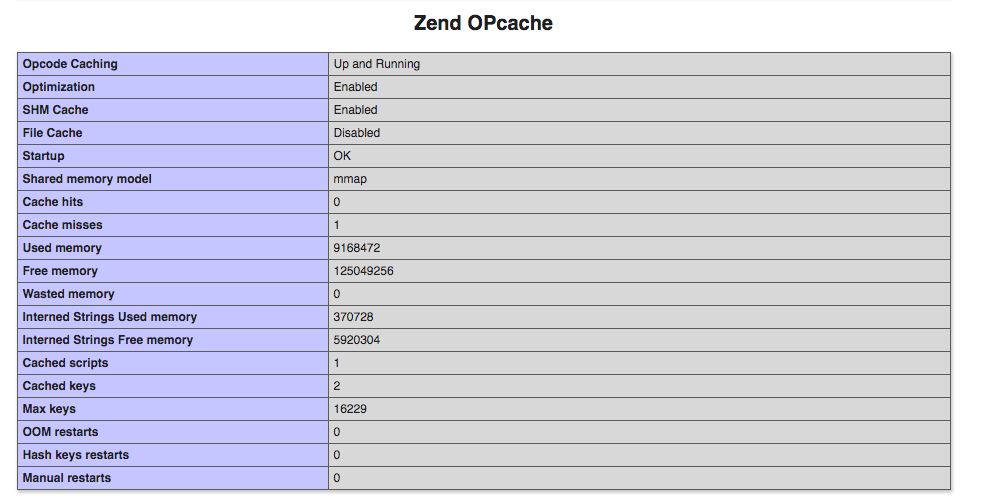Click the Cached scripts row label
982x501 pixels.
coord(66,363)
